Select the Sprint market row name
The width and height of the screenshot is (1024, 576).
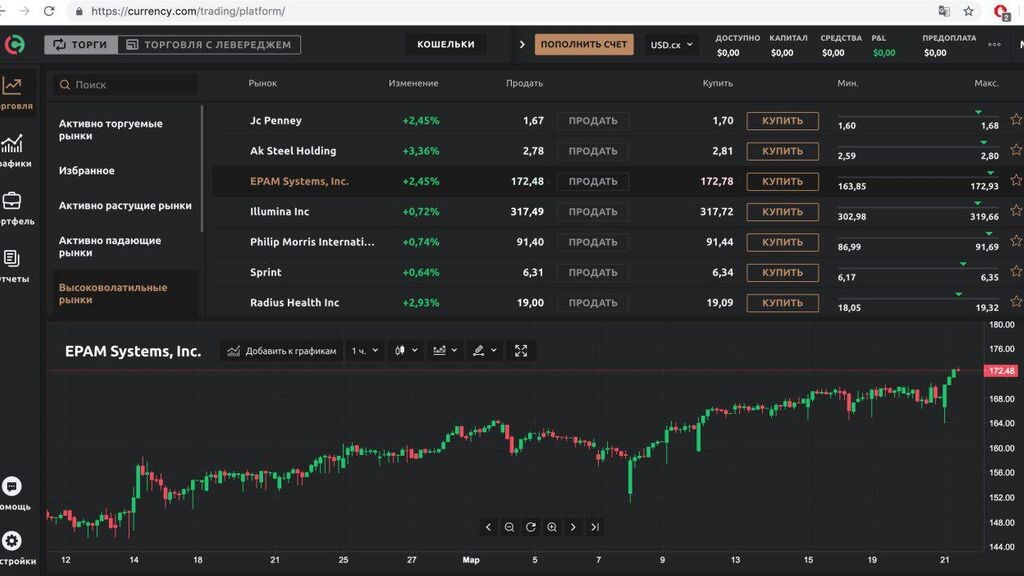[x=266, y=272]
